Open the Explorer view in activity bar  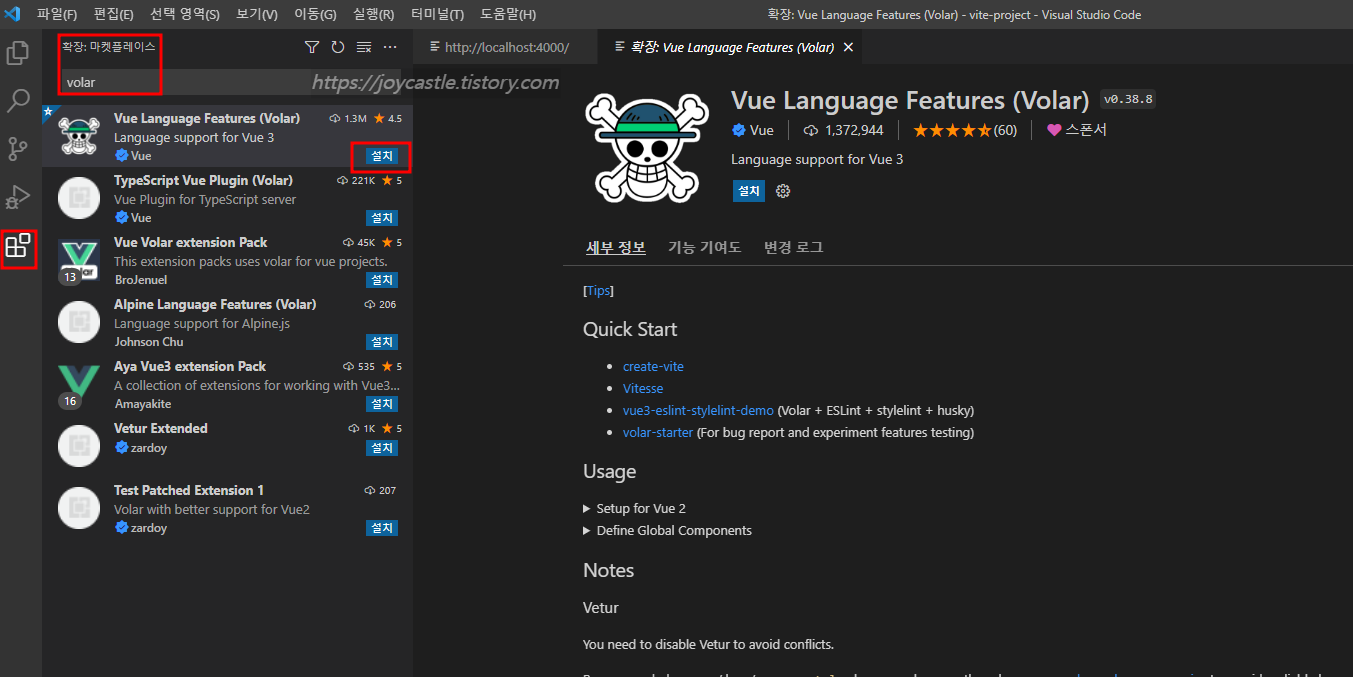pyautogui.click(x=18, y=53)
